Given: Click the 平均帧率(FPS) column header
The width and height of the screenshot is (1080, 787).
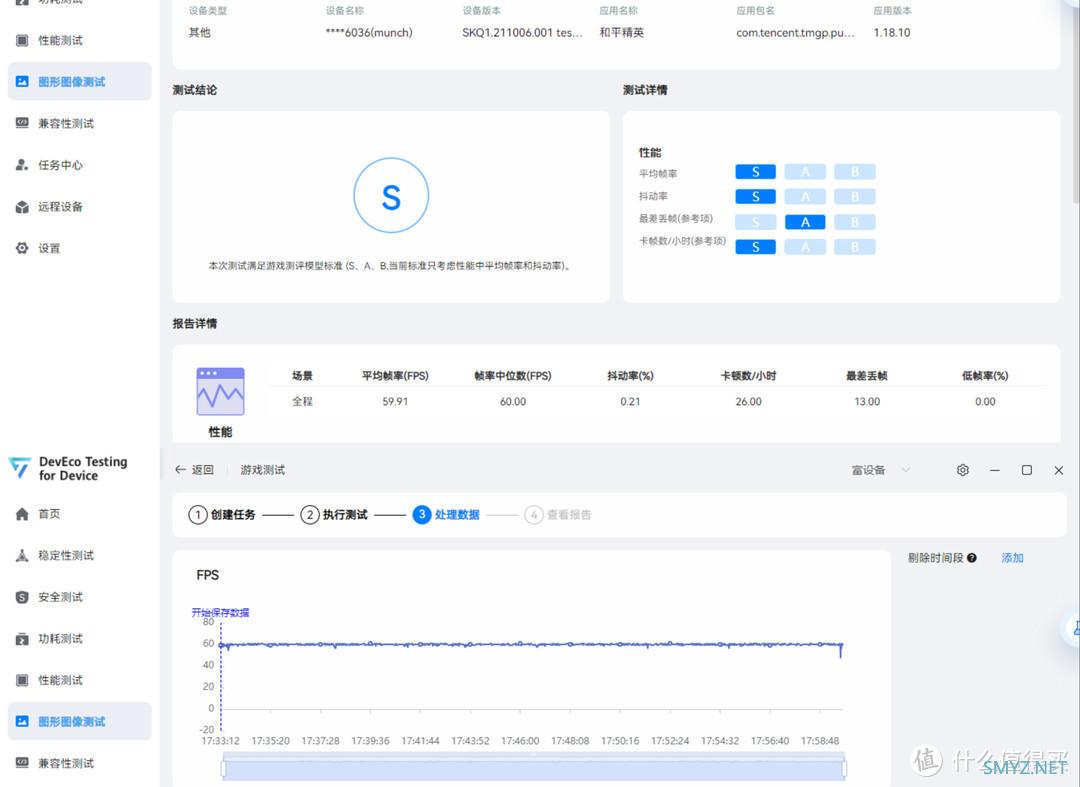Looking at the screenshot, I should (395, 375).
